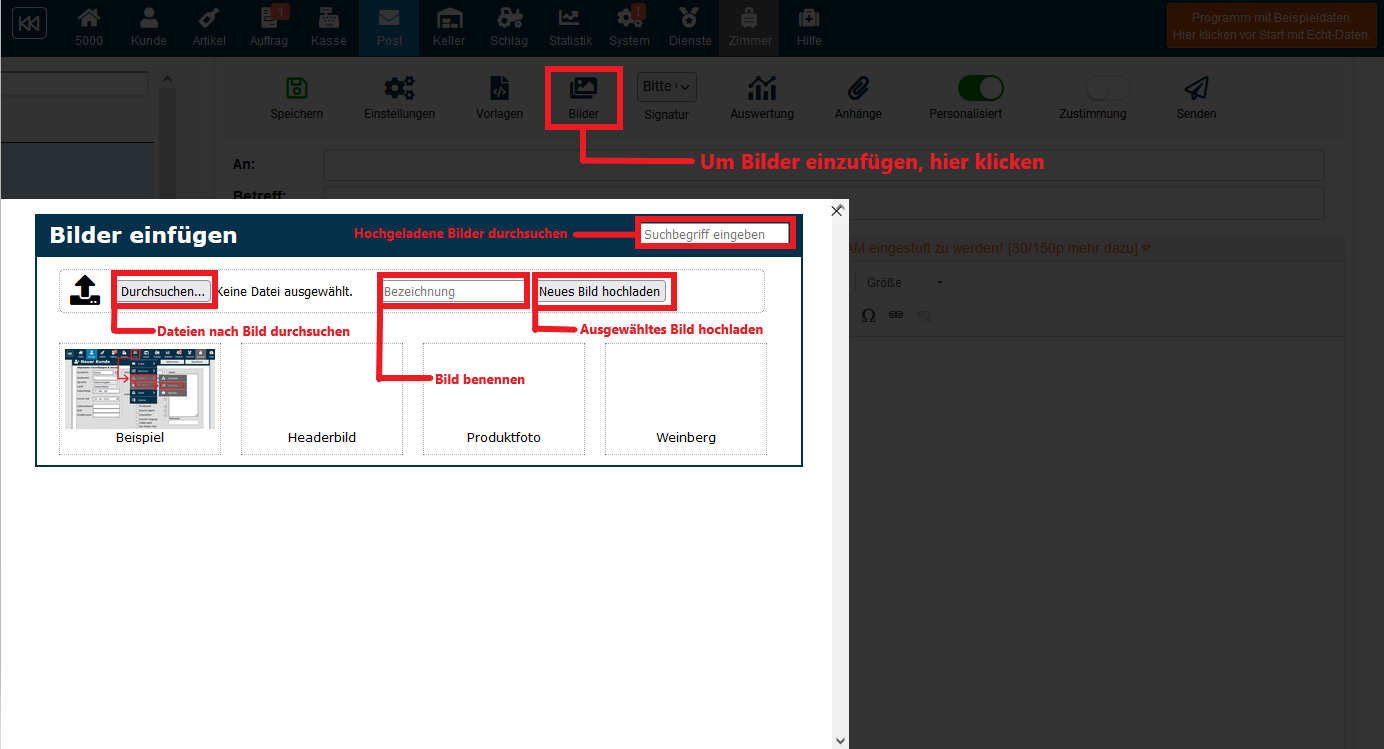1384x749 pixels.
Task: Close the help popup with the X
Action: pos(837,210)
